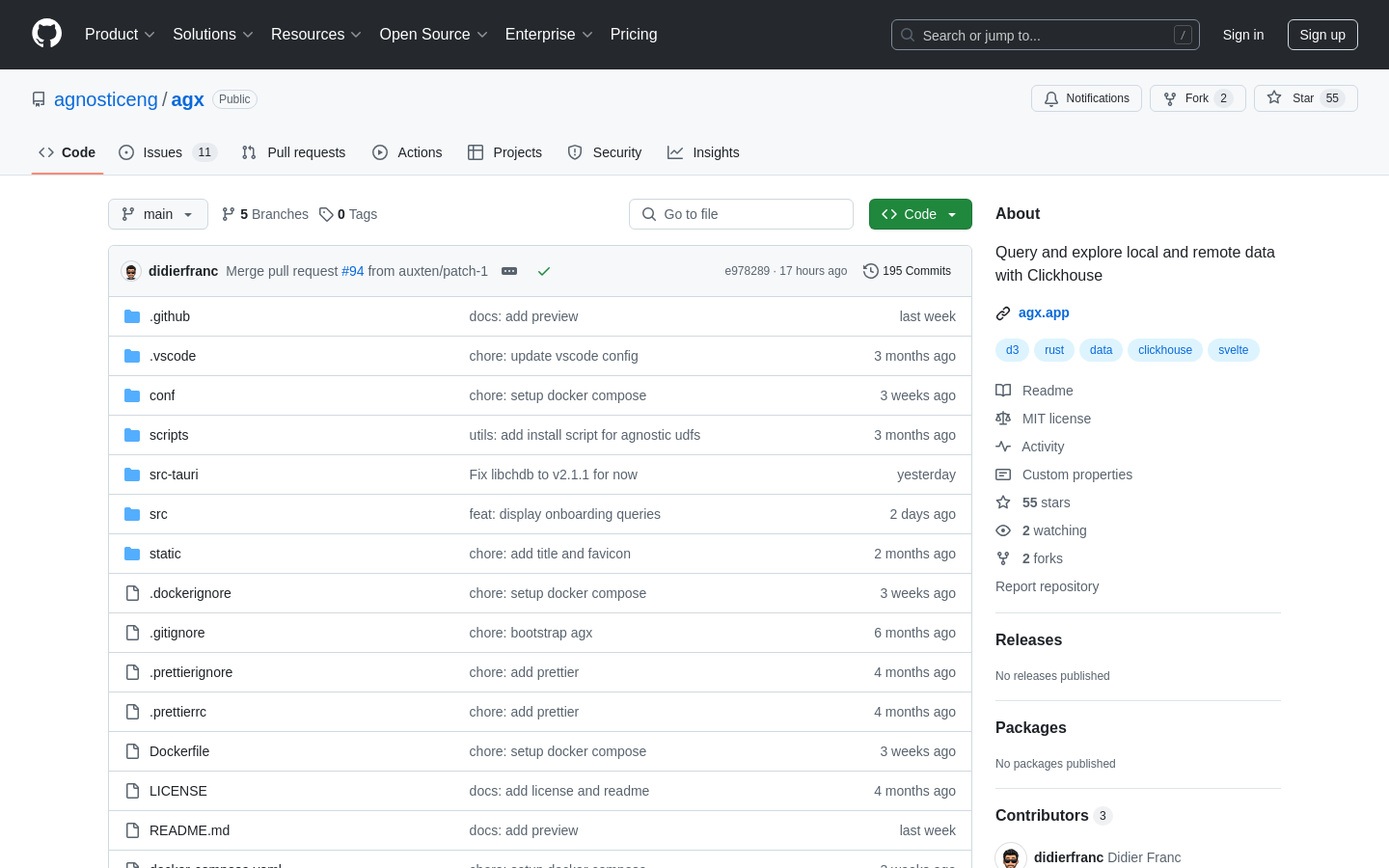This screenshot has height=868, width=1389.
Task: Click the eye icon beside watching
Action: point(1003,530)
